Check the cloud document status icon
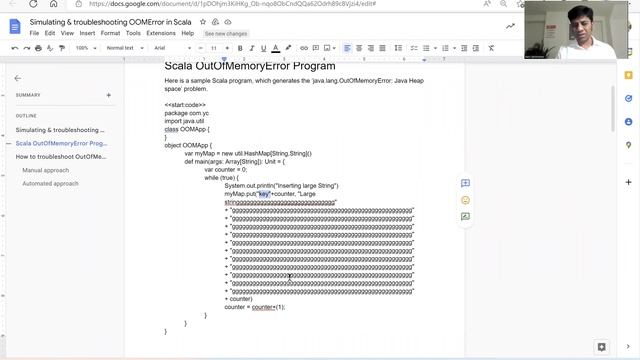This screenshot has height=360, width=640. pos(228,22)
